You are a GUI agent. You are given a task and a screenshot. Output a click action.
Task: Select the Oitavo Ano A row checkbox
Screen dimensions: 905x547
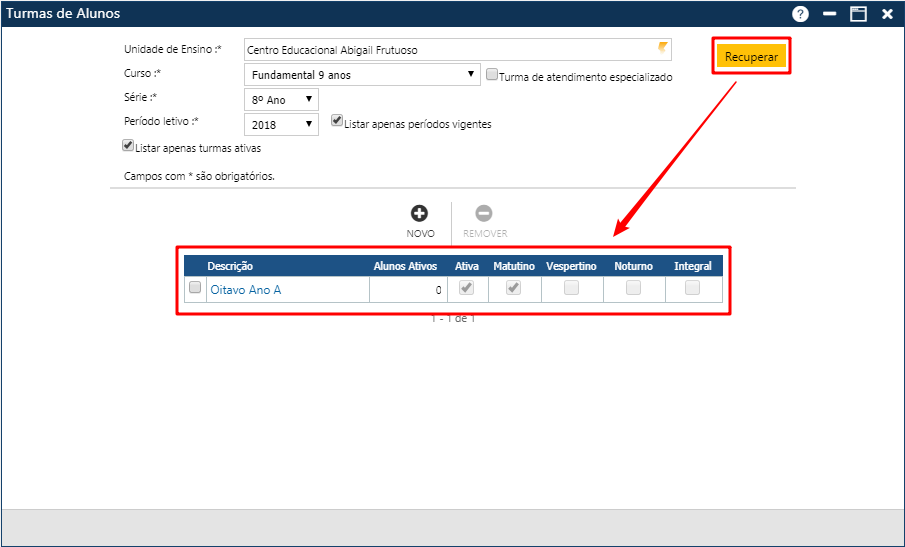pyautogui.click(x=195, y=289)
